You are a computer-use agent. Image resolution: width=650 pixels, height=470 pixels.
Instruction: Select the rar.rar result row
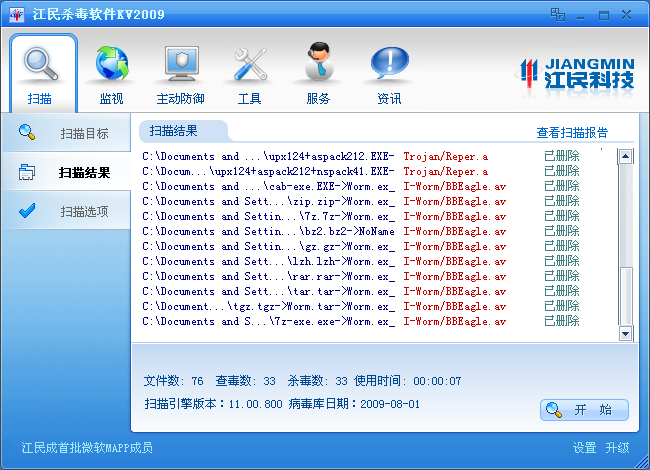coord(361,276)
